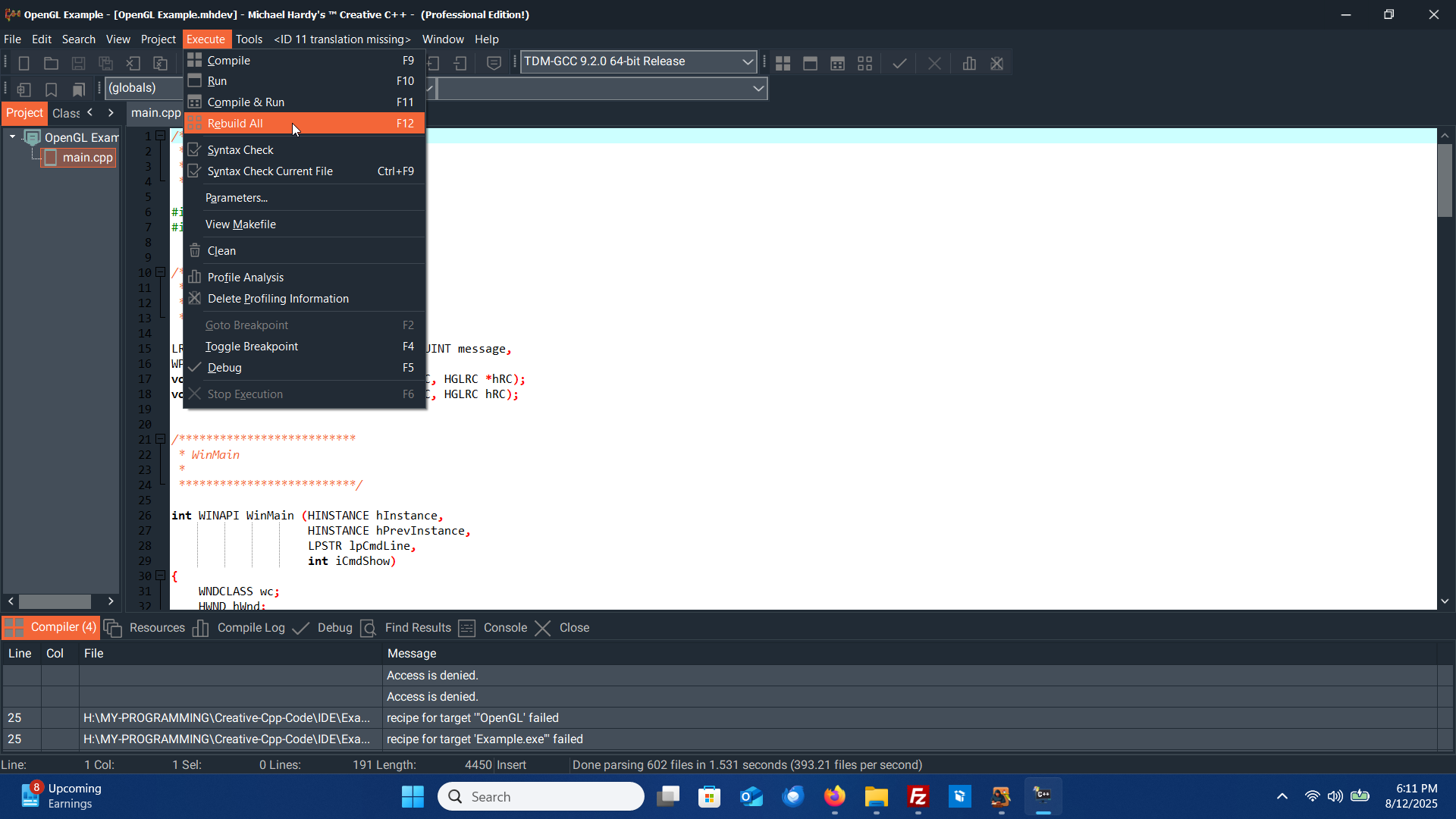1456x819 pixels.
Task: Click the New file toolbar icon
Action: point(24,64)
